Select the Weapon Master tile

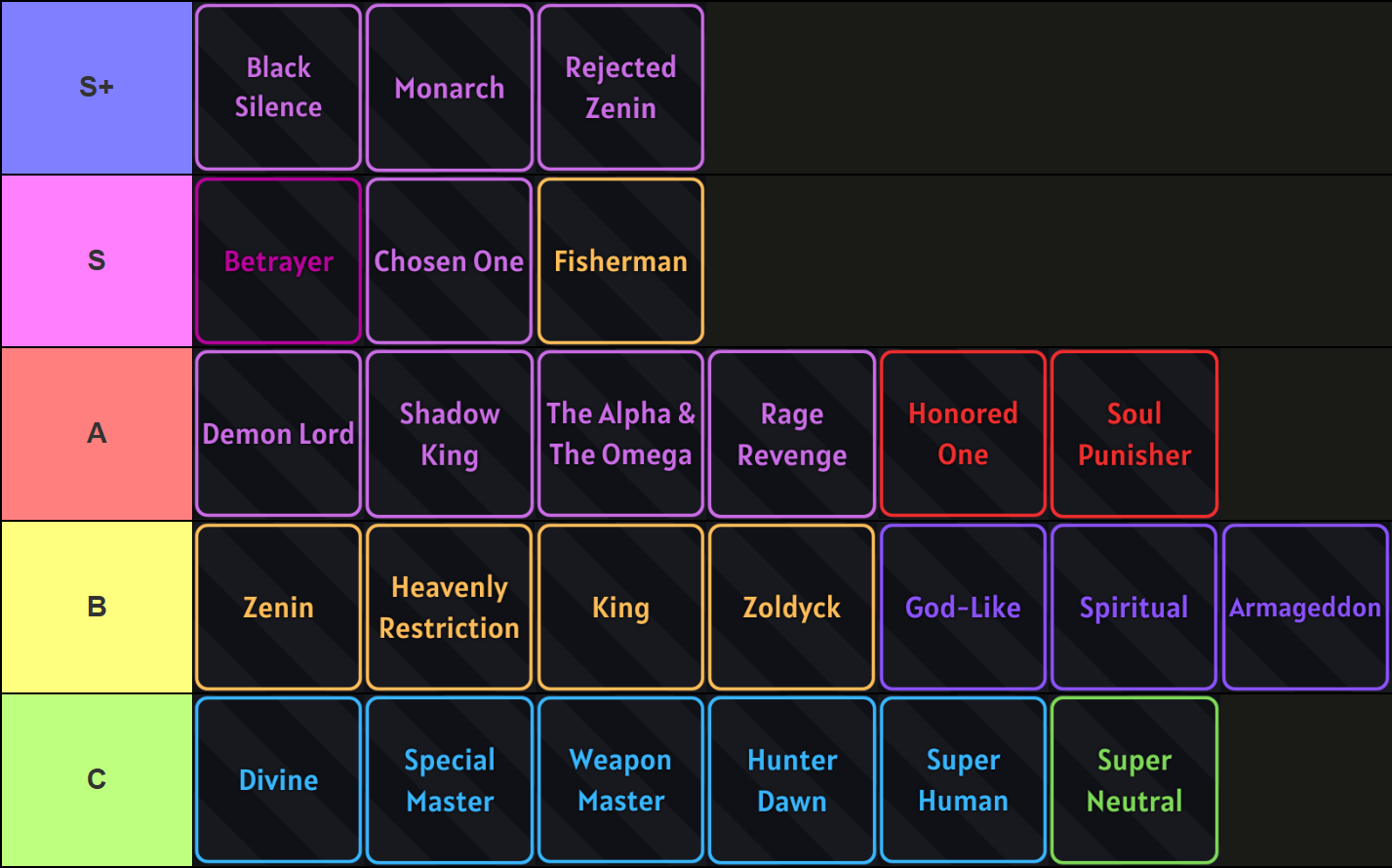pos(620,780)
